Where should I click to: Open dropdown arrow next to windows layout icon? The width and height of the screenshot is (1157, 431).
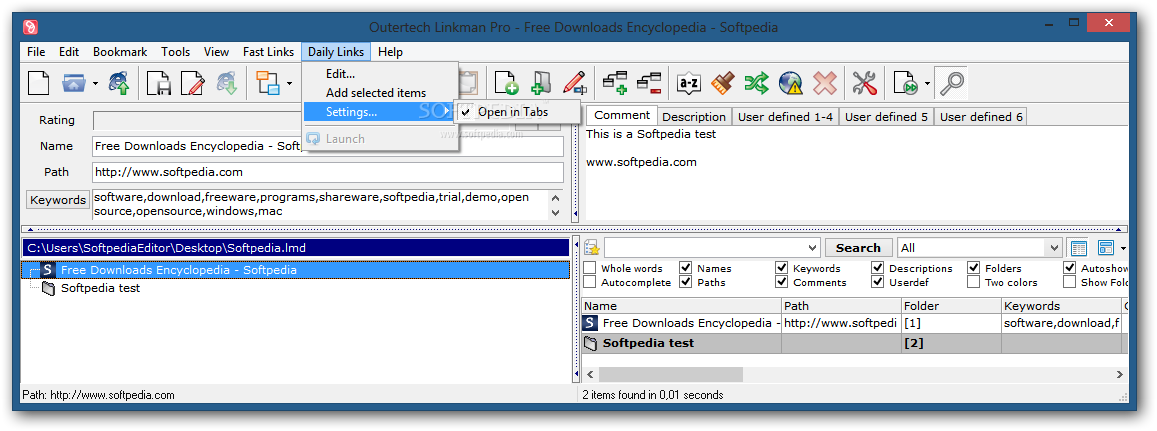(x=289, y=83)
